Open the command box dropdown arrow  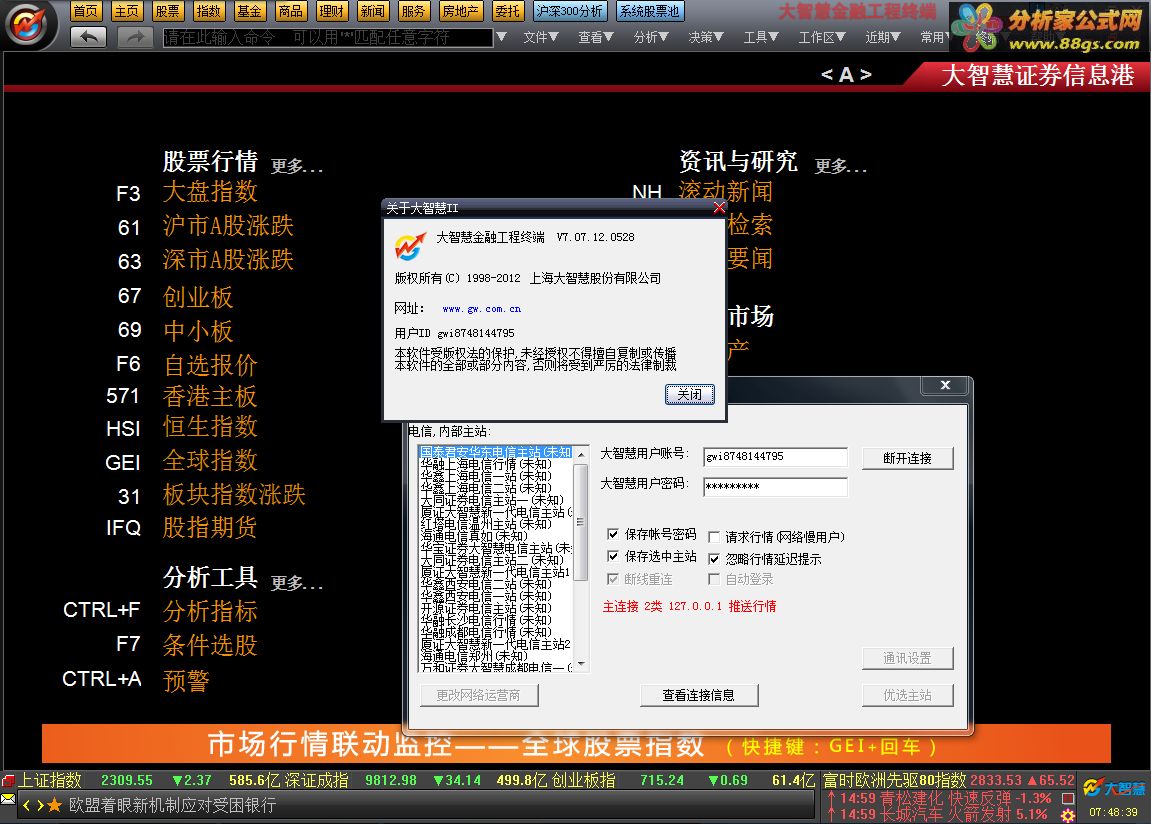pos(501,37)
